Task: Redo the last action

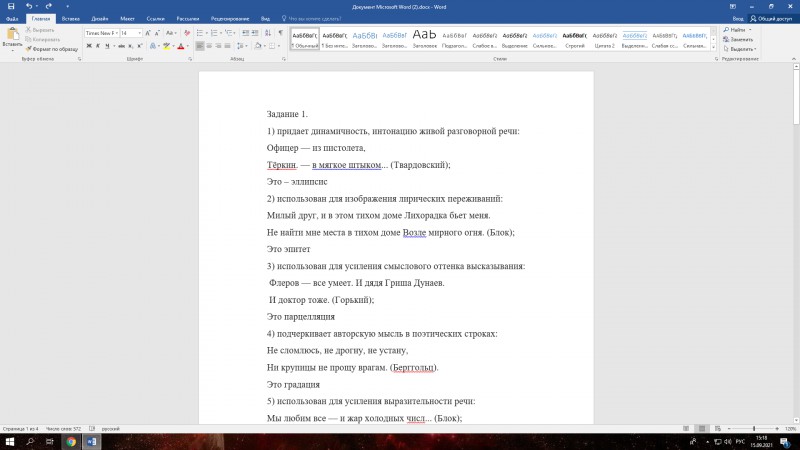Action: click(48, 6)
